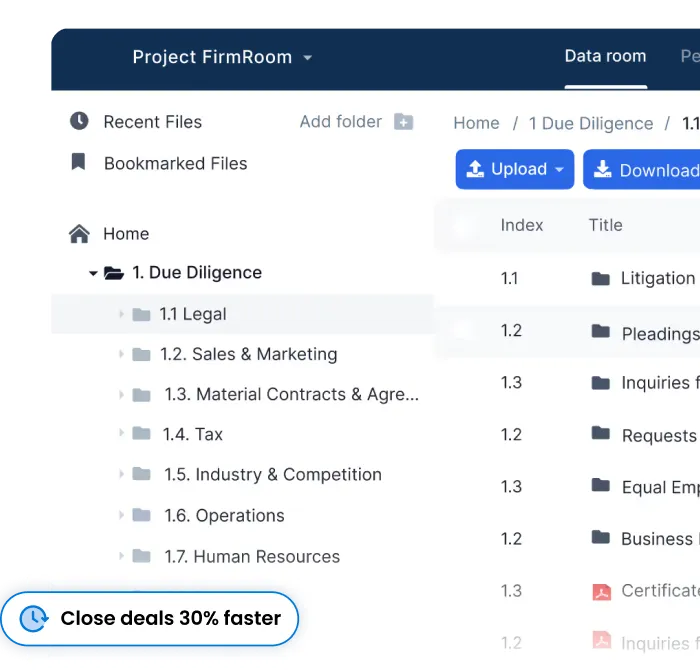Click the Business folder icon
700x670 pixels.
tap(600, 537)
